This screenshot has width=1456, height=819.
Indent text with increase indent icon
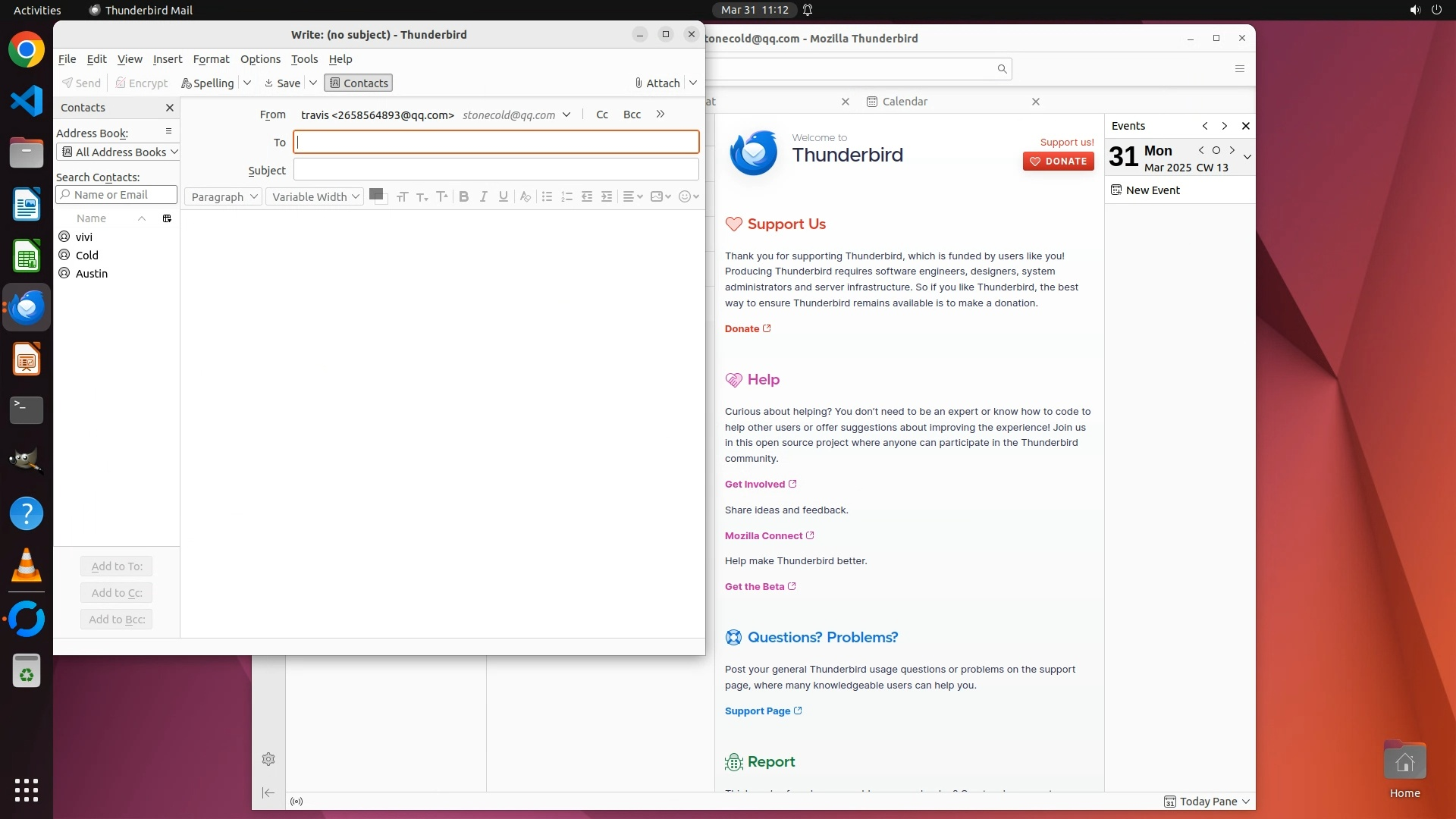[607, 196]
